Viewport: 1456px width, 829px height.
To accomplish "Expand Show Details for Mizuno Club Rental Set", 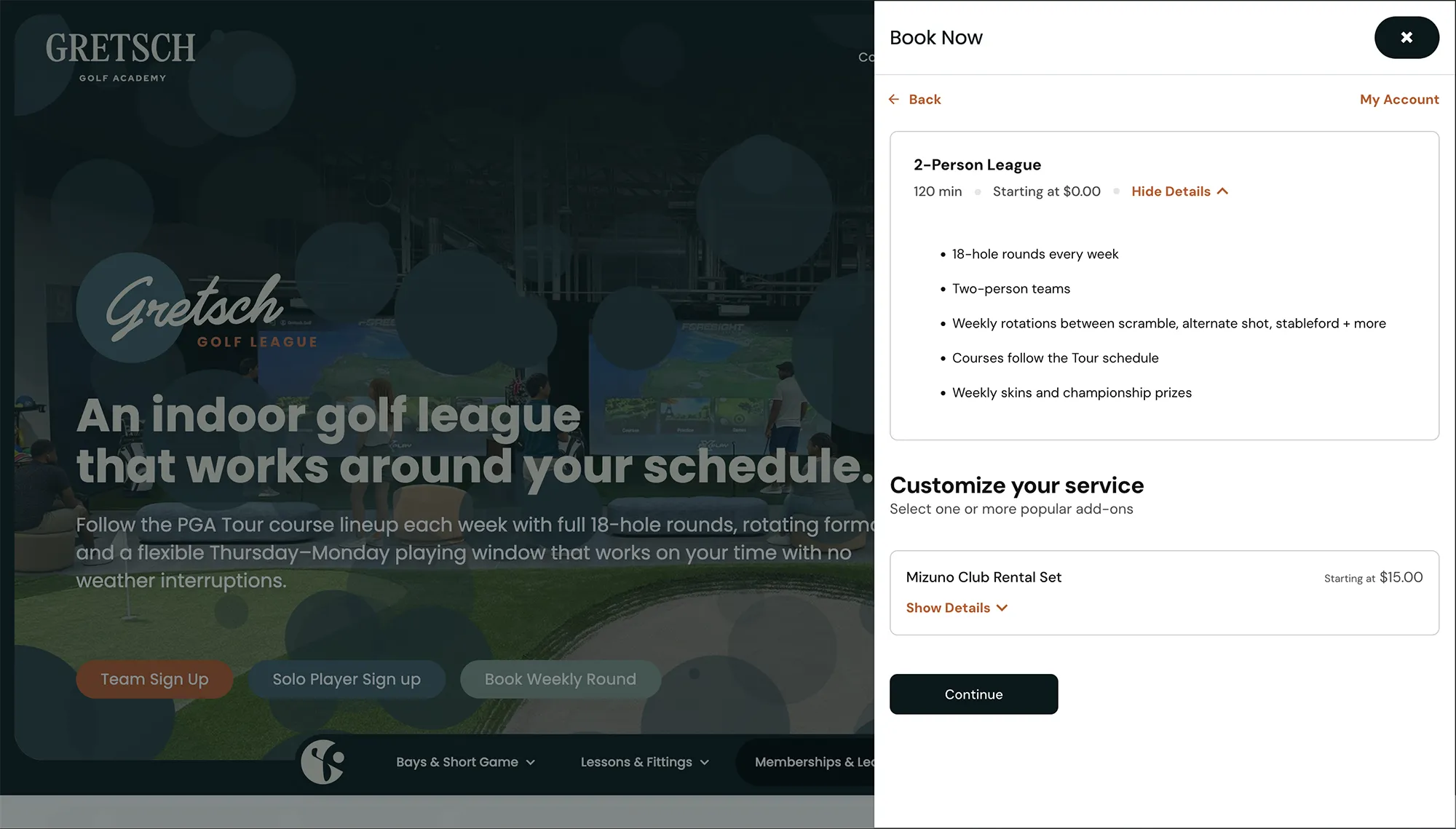I will [957, 608].
